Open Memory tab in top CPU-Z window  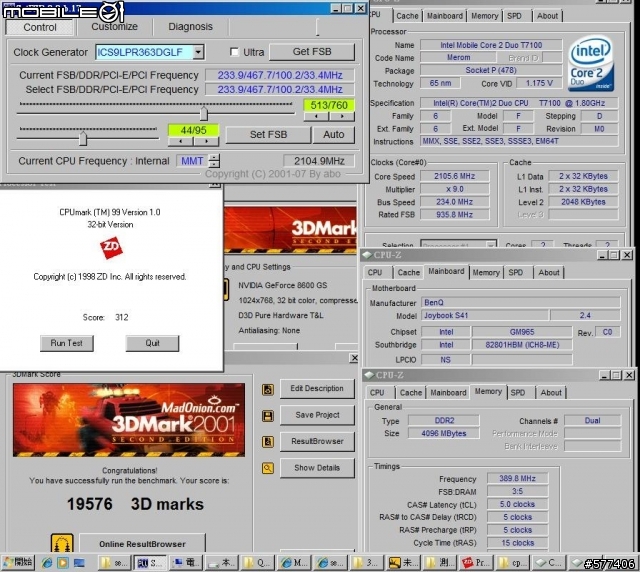[x=484, y=16]
